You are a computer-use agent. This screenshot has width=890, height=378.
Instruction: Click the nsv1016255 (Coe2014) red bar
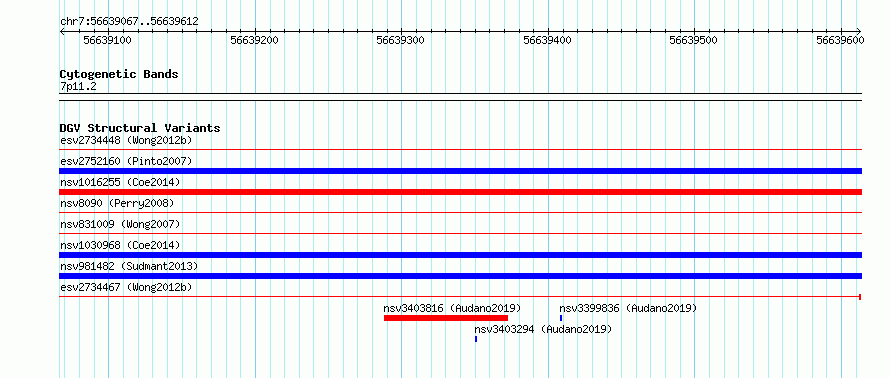[x=460, y=192]
